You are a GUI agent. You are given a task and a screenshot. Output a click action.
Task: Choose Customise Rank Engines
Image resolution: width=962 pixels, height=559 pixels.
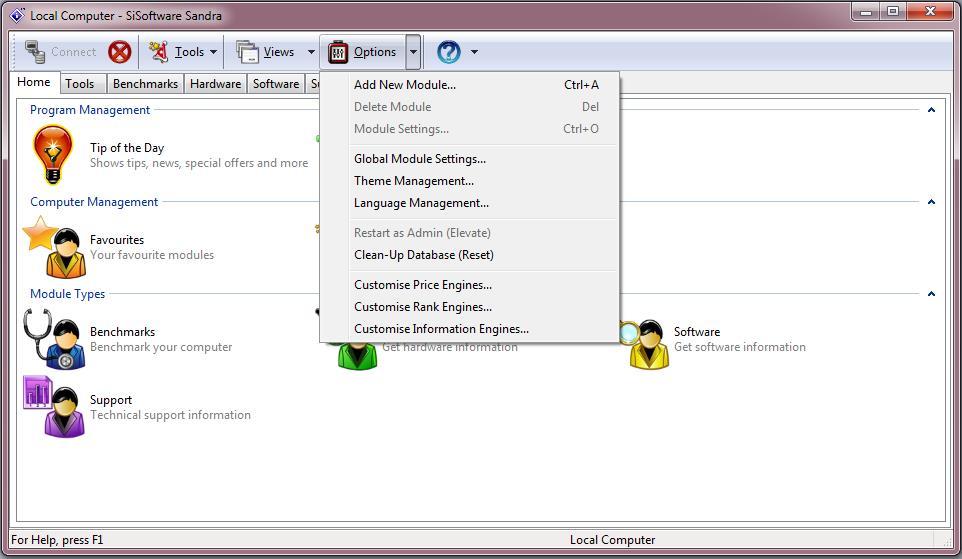coord(469,307)
